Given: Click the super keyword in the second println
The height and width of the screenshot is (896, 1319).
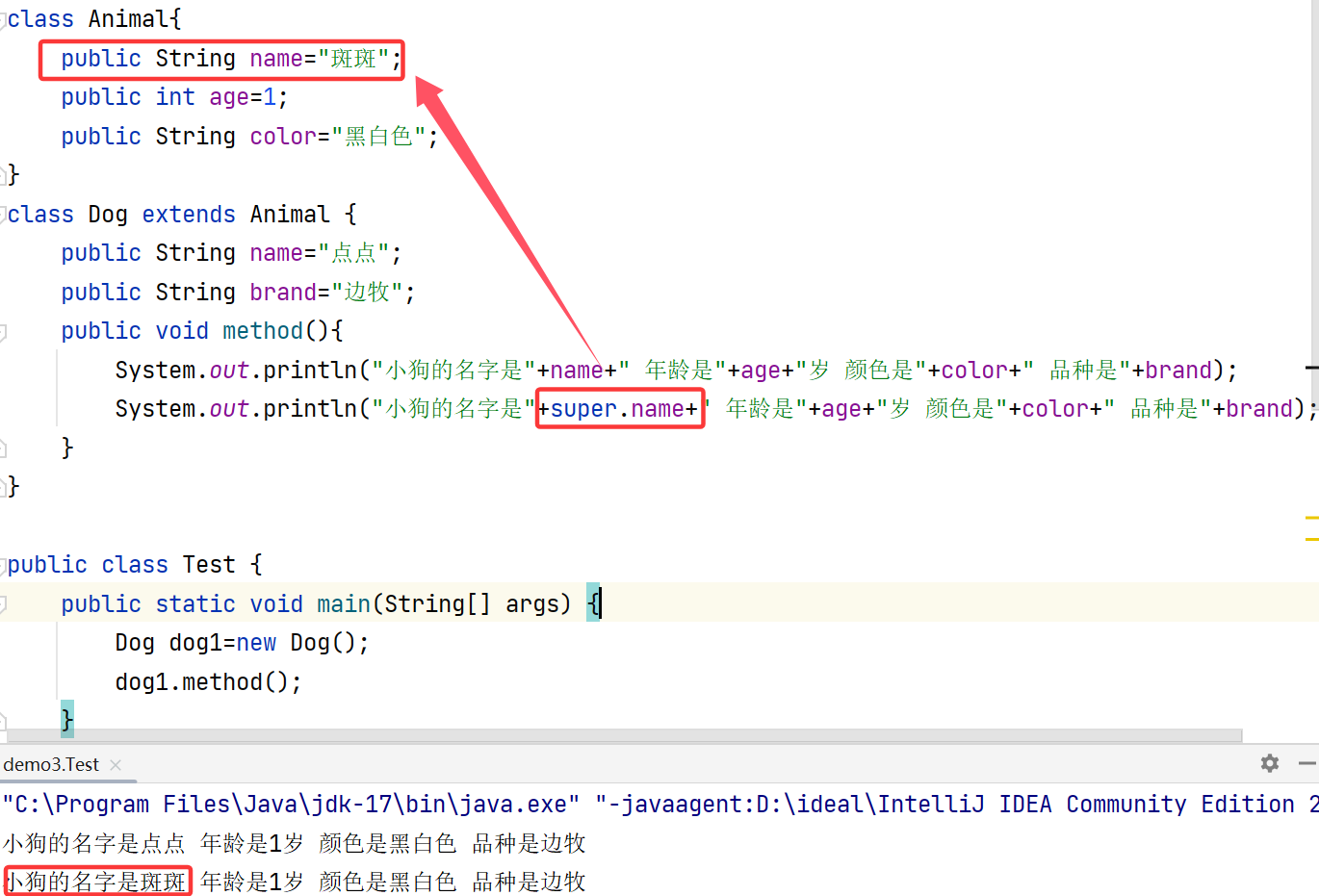Looking at the screenshot, I should (583, 409).
